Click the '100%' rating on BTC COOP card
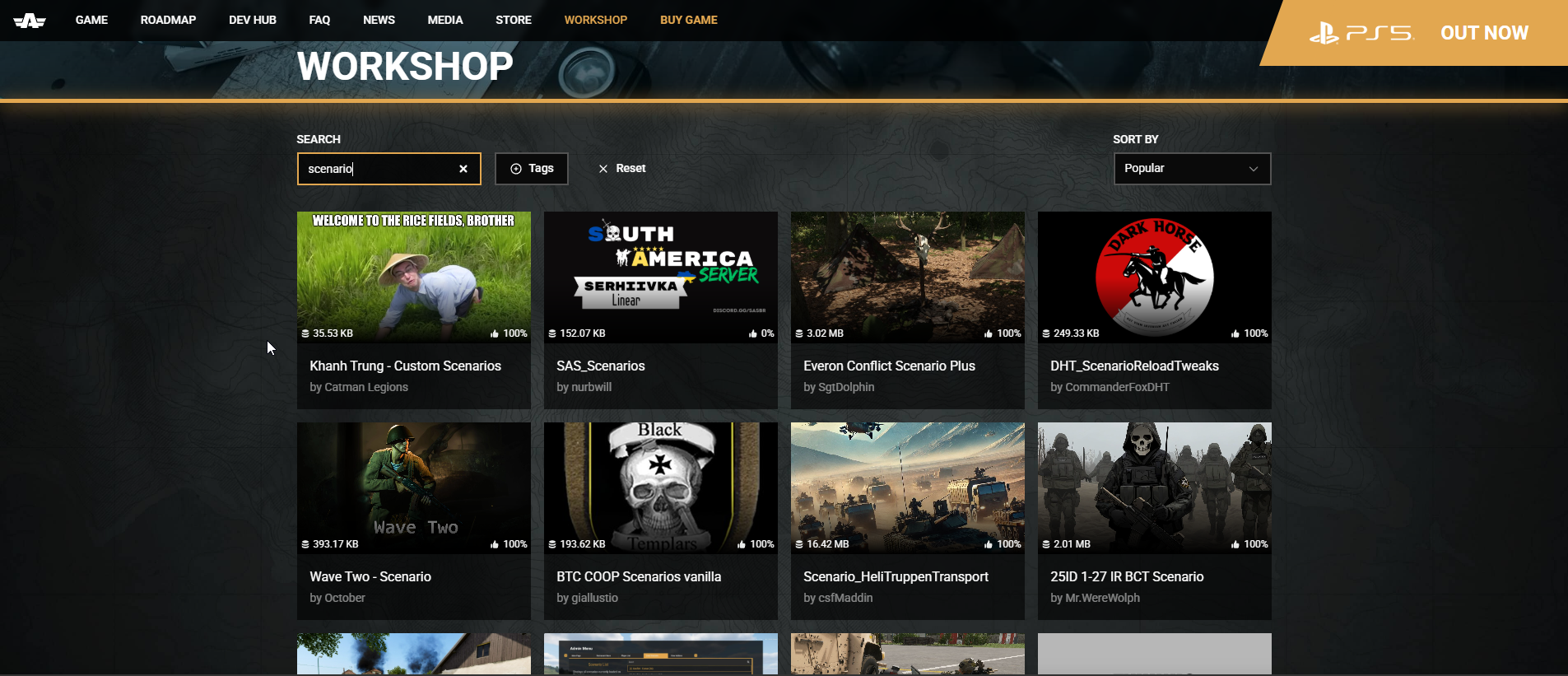Screen dimensions: 1568x676 (x=762, y=544)
